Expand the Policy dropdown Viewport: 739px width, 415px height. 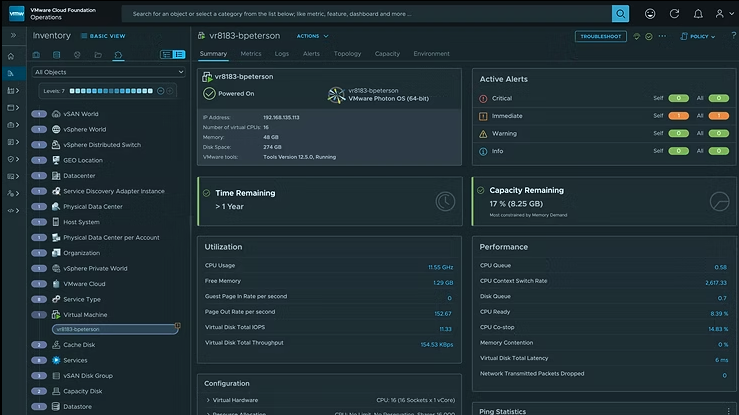[700, 36]
